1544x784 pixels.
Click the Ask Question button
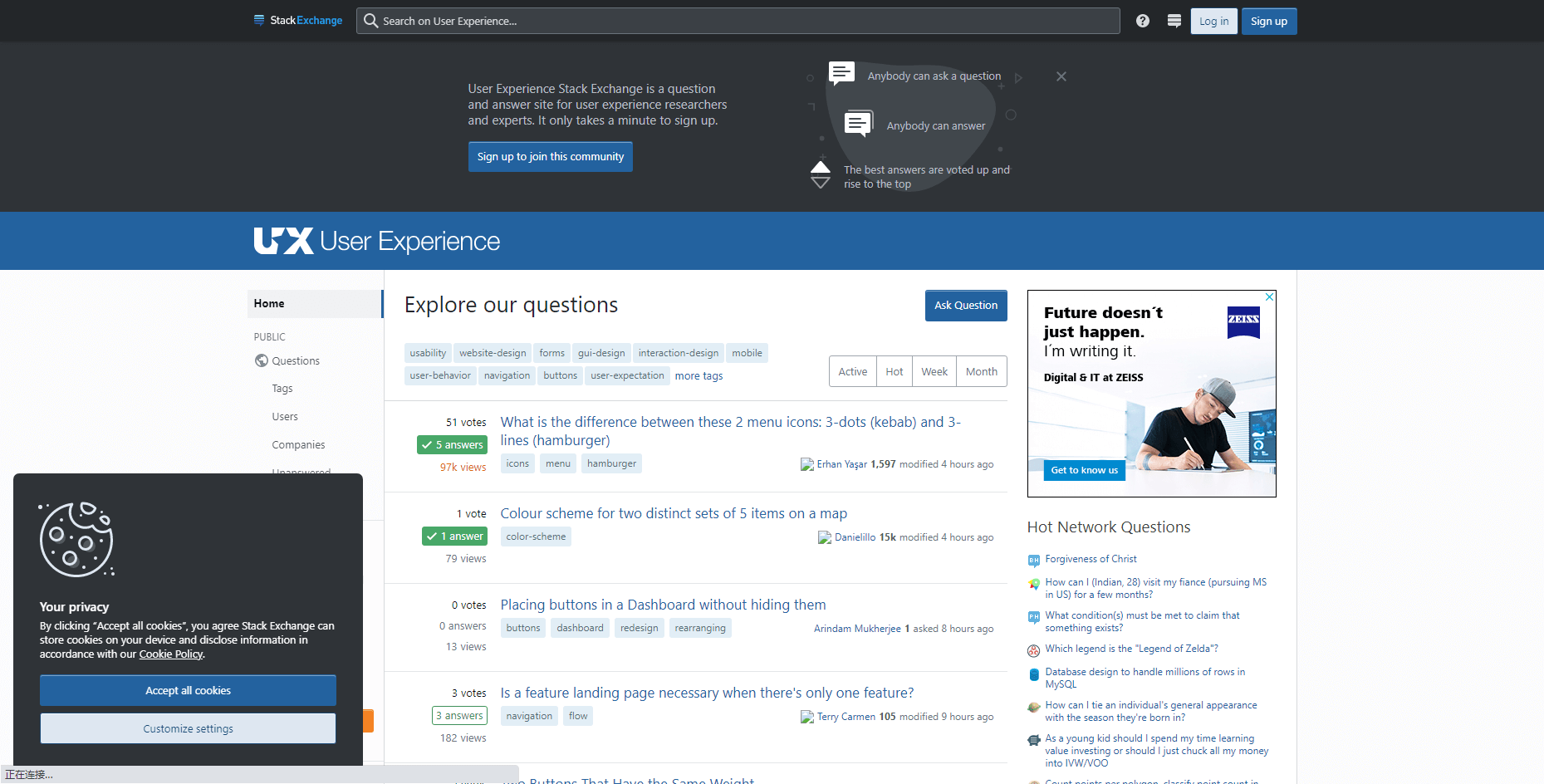[965, 305]
